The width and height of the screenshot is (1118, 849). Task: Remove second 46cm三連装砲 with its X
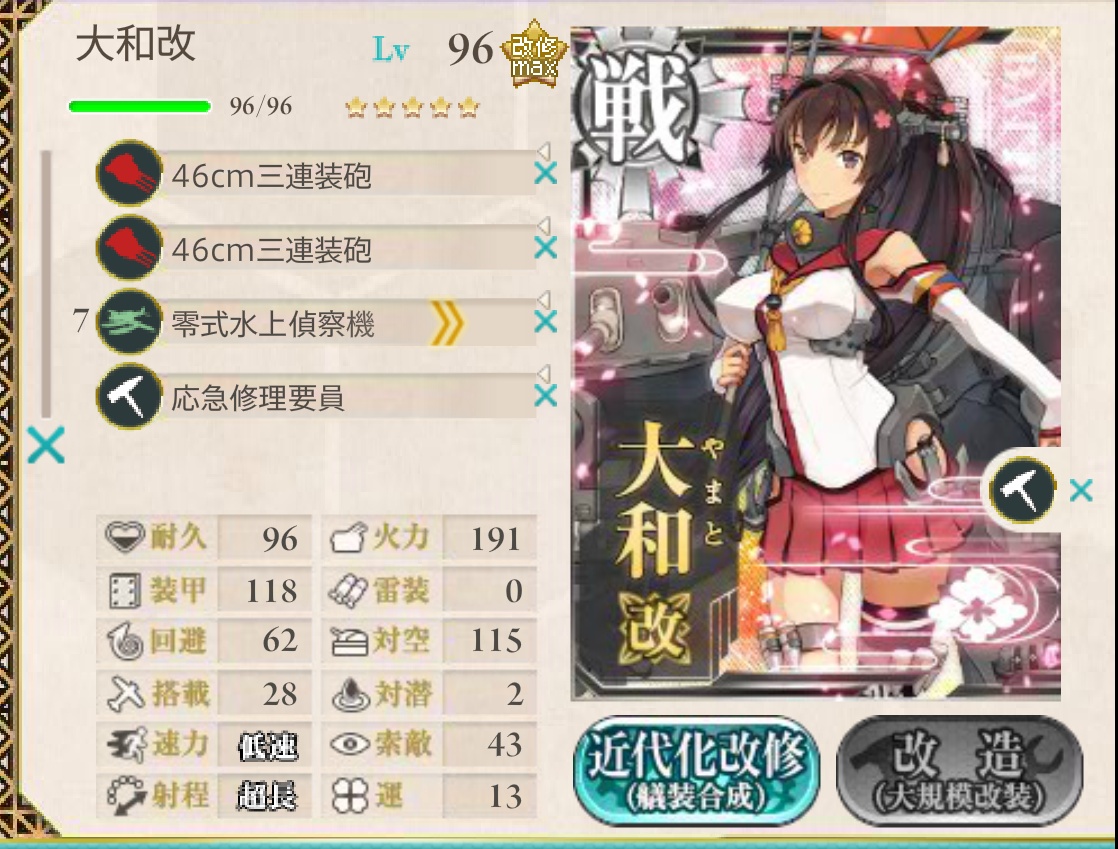tap(545, 247)
